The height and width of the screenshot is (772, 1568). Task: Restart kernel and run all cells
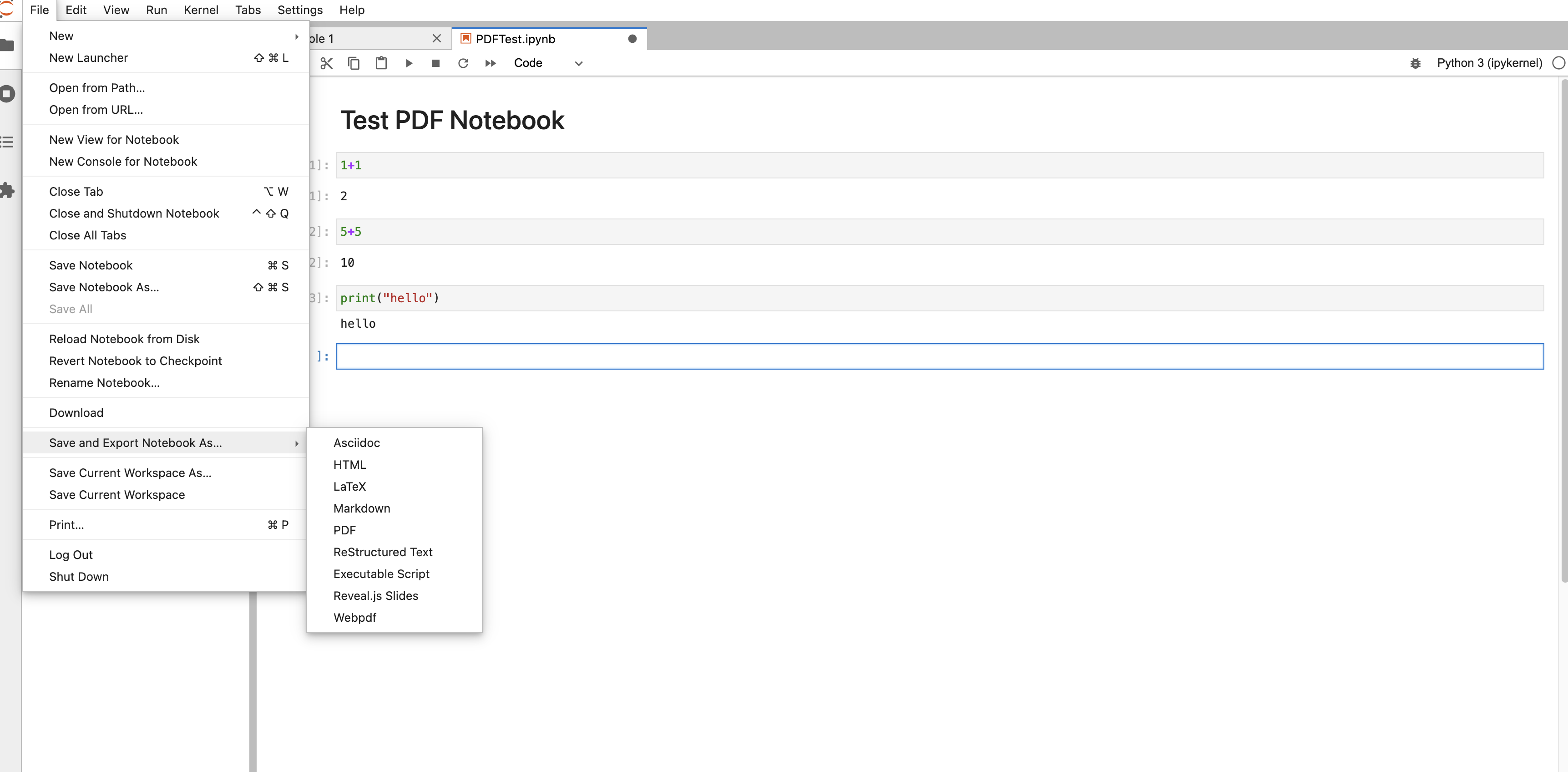[491, 63]
